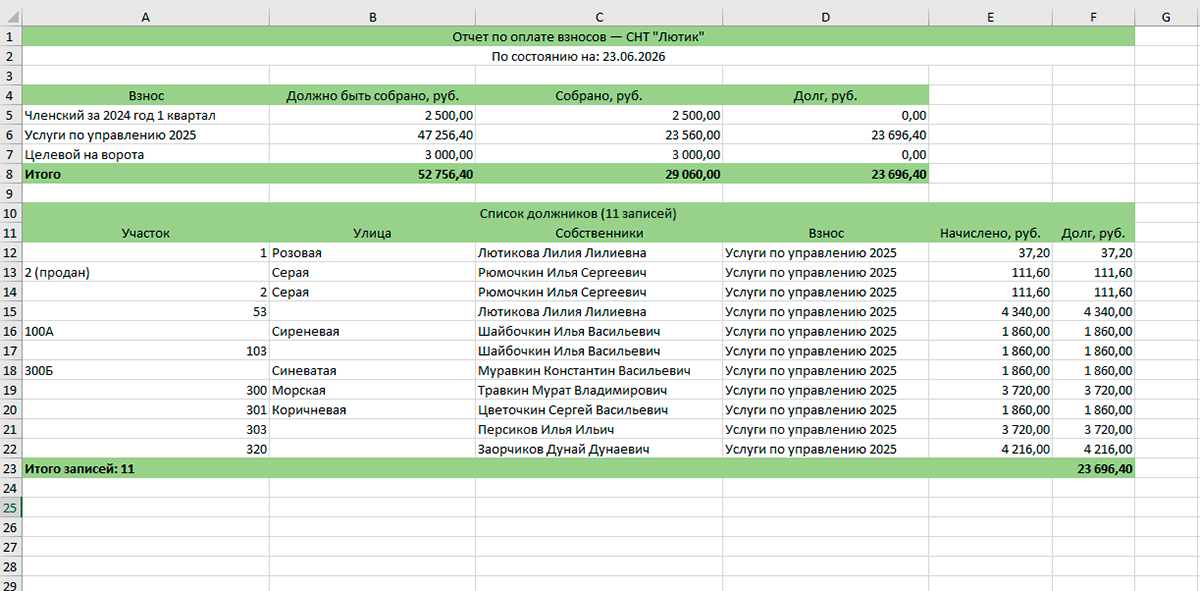Select row 25 header
1200x591 pixels.
click(x=10, y=508)
